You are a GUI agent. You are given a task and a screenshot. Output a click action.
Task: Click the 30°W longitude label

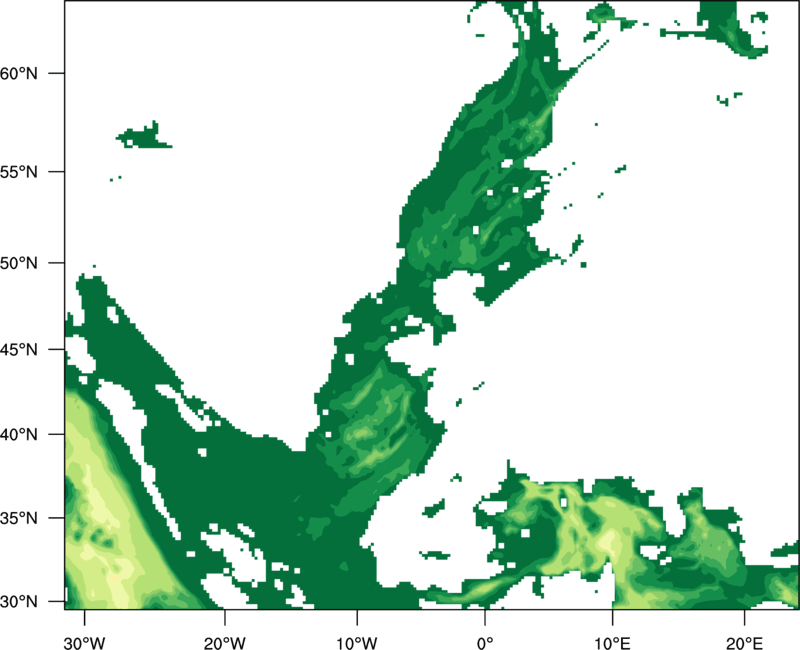point(84,643)
